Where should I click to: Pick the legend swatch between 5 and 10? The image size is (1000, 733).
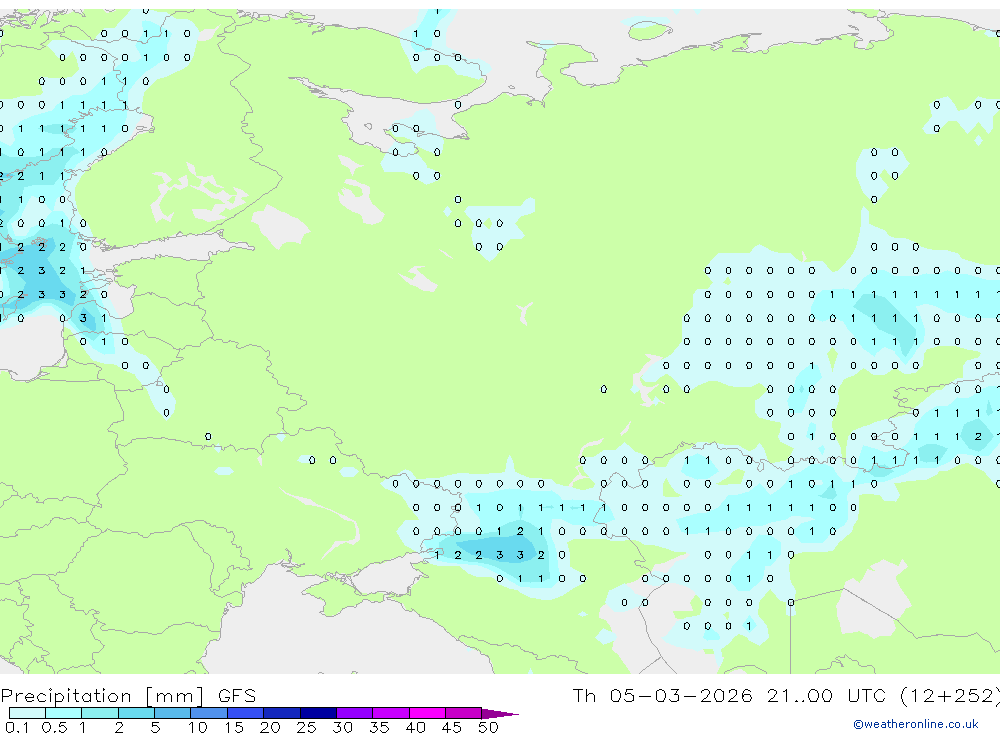tap(173, 713)
